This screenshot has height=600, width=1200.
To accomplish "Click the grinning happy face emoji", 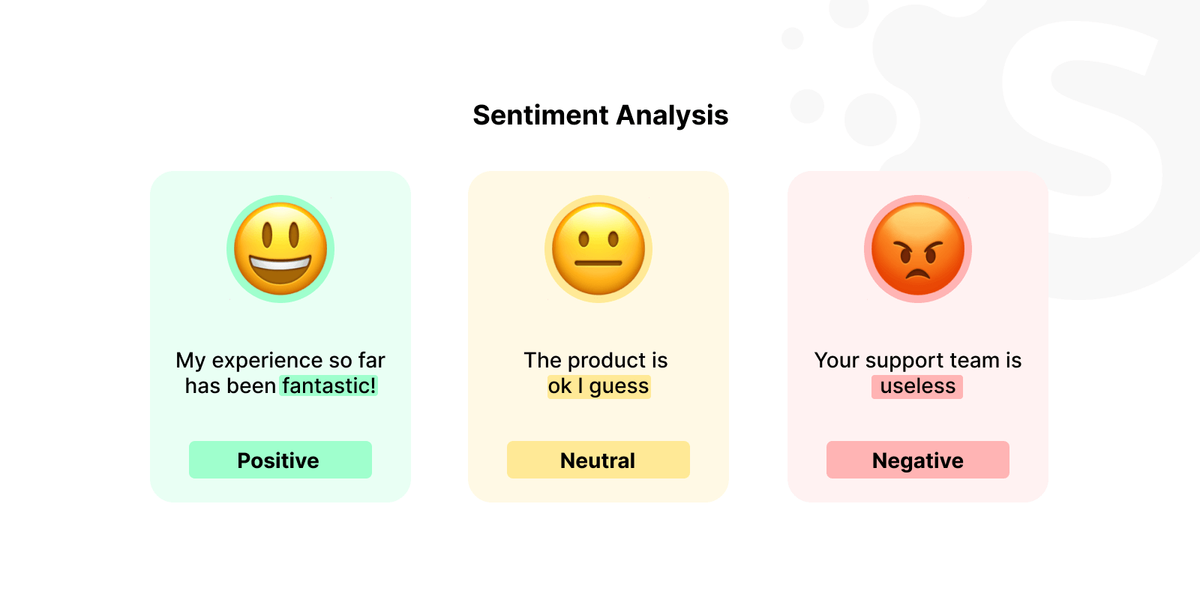I will tap(280, 249).
